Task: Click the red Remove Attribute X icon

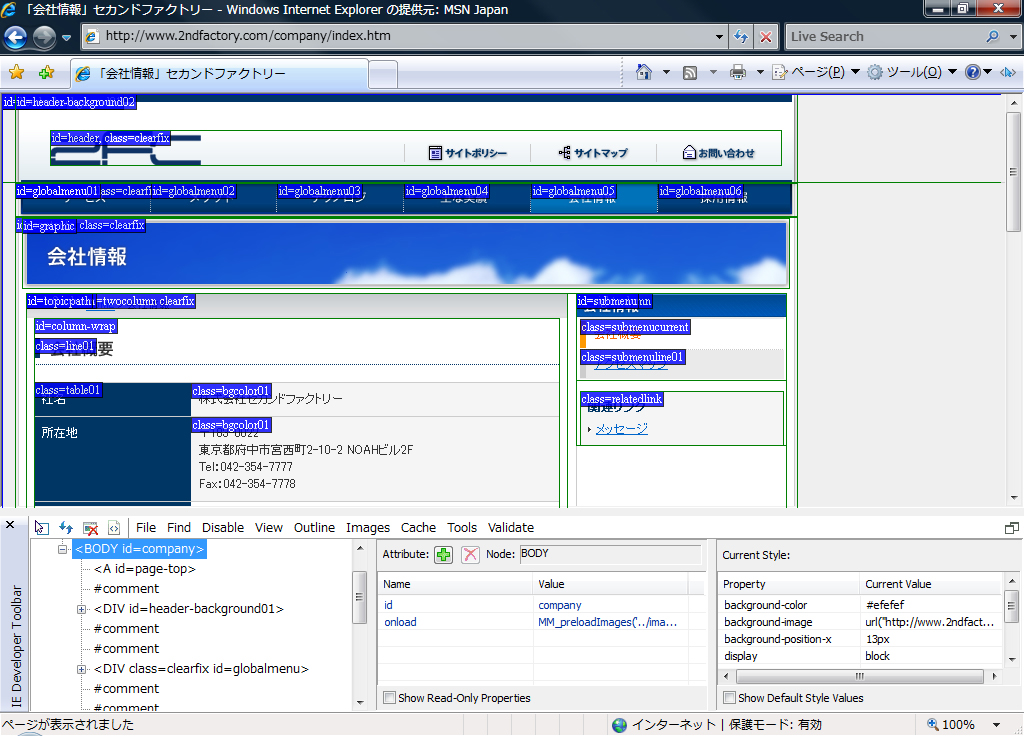Action: (470, 554)
